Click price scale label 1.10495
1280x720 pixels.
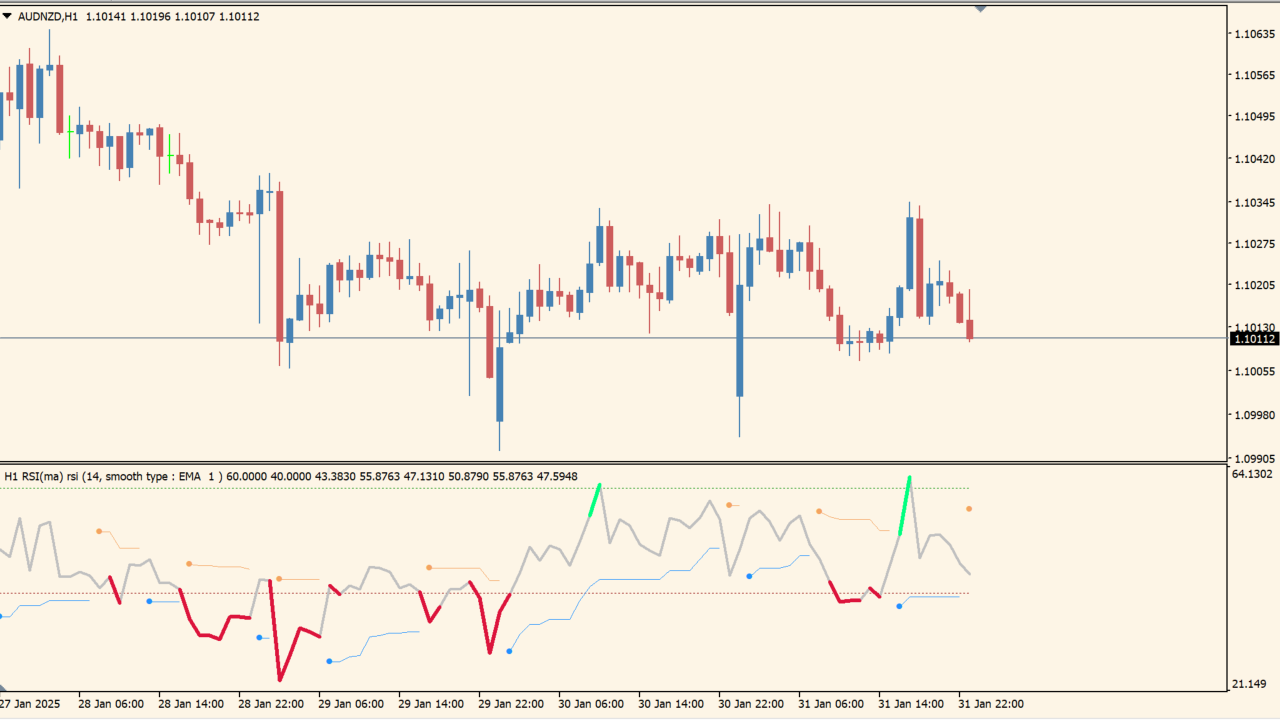point(1254,117)
